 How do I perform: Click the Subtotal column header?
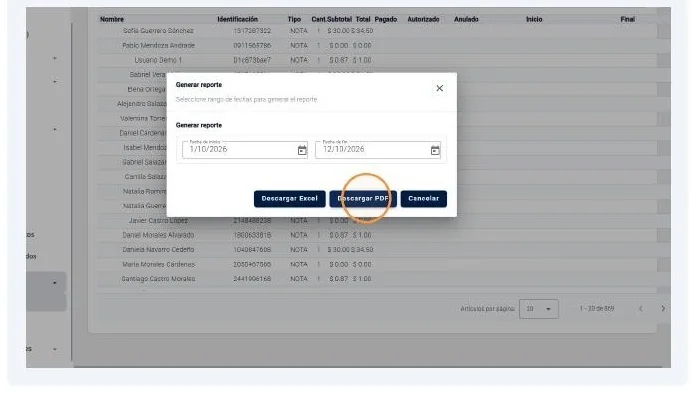pos(340,19)
